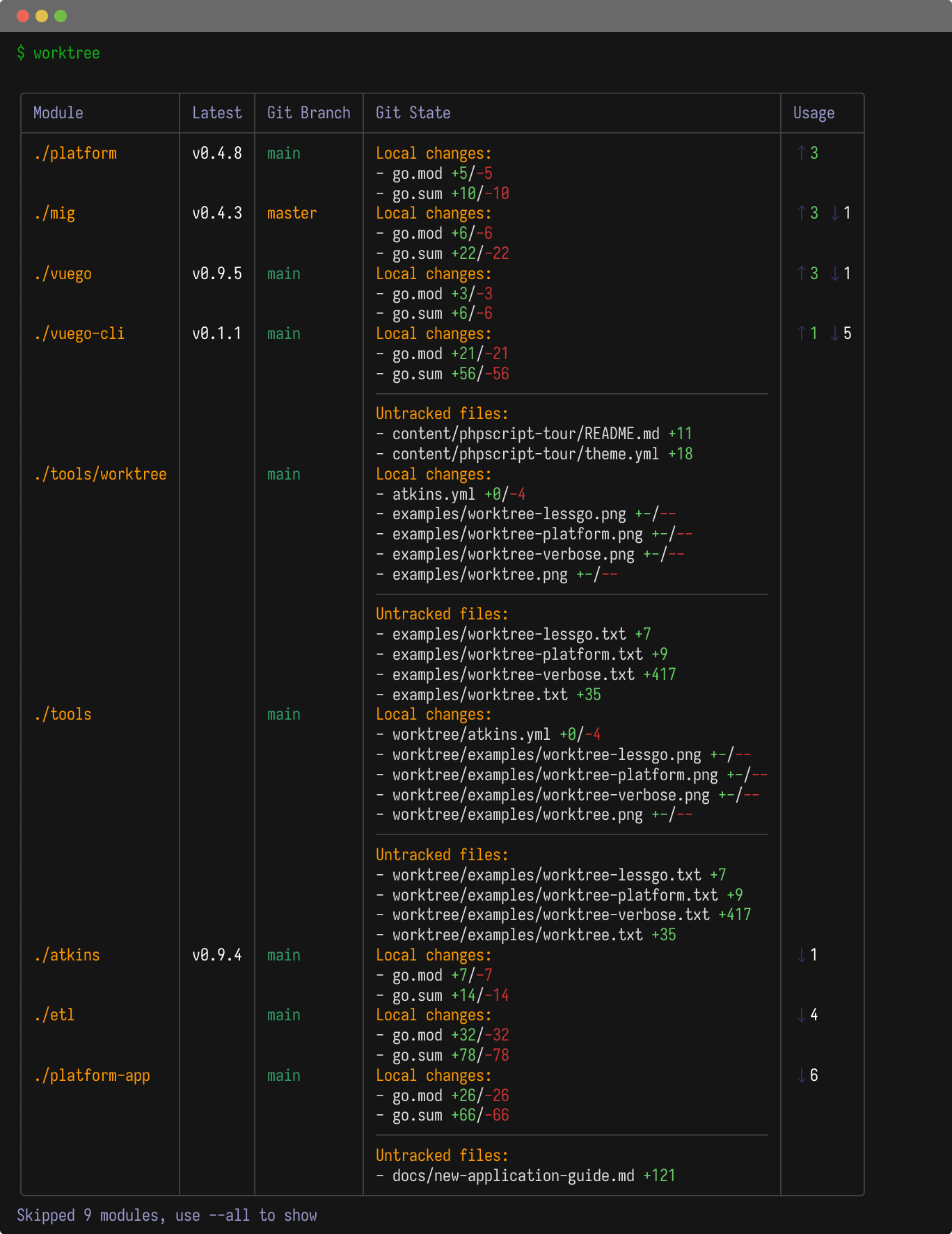952x1234 pixels.
Task: Click 'worktree/atkins.yml +0/-4' line
Action: point(489,734)
